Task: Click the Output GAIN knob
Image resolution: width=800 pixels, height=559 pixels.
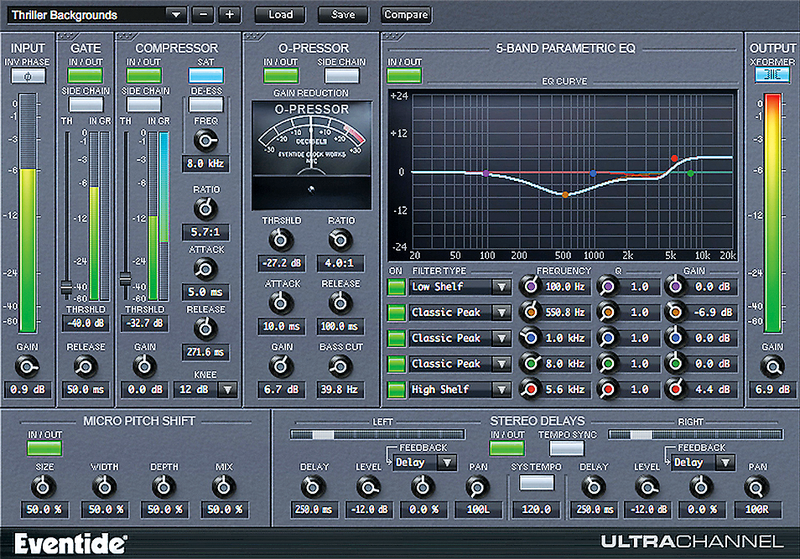Action: click(772, 366)
